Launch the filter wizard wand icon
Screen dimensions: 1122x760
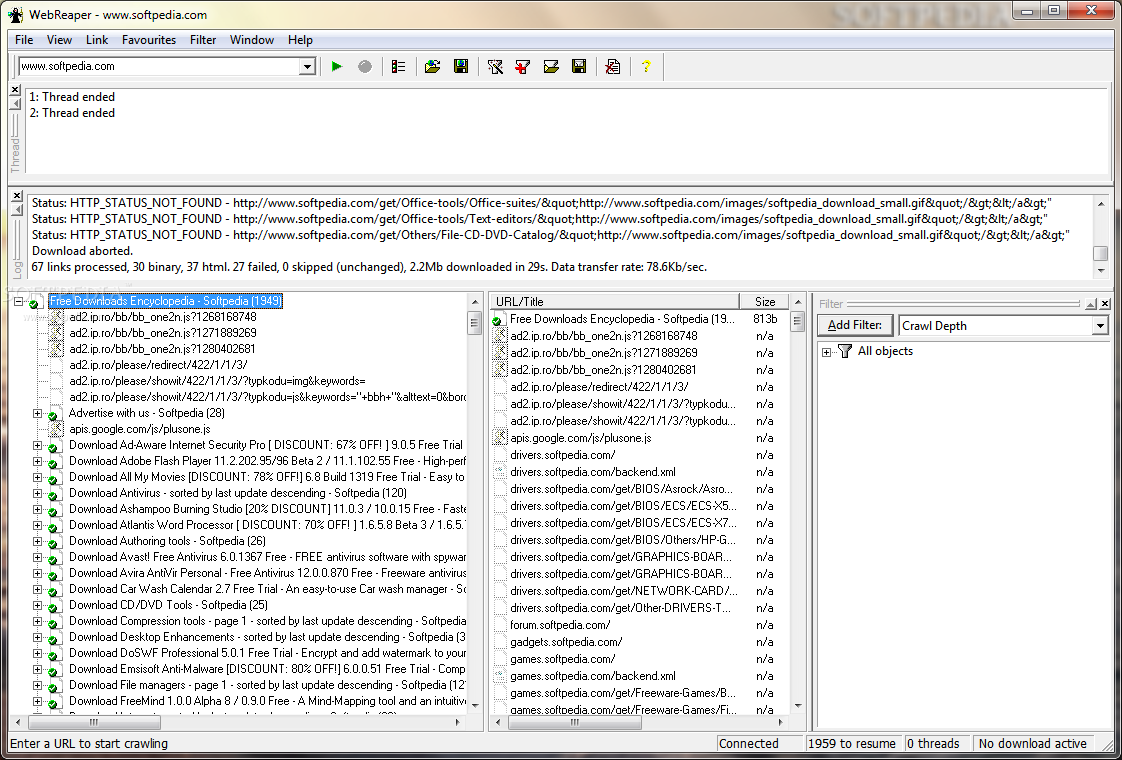point(495,67)
